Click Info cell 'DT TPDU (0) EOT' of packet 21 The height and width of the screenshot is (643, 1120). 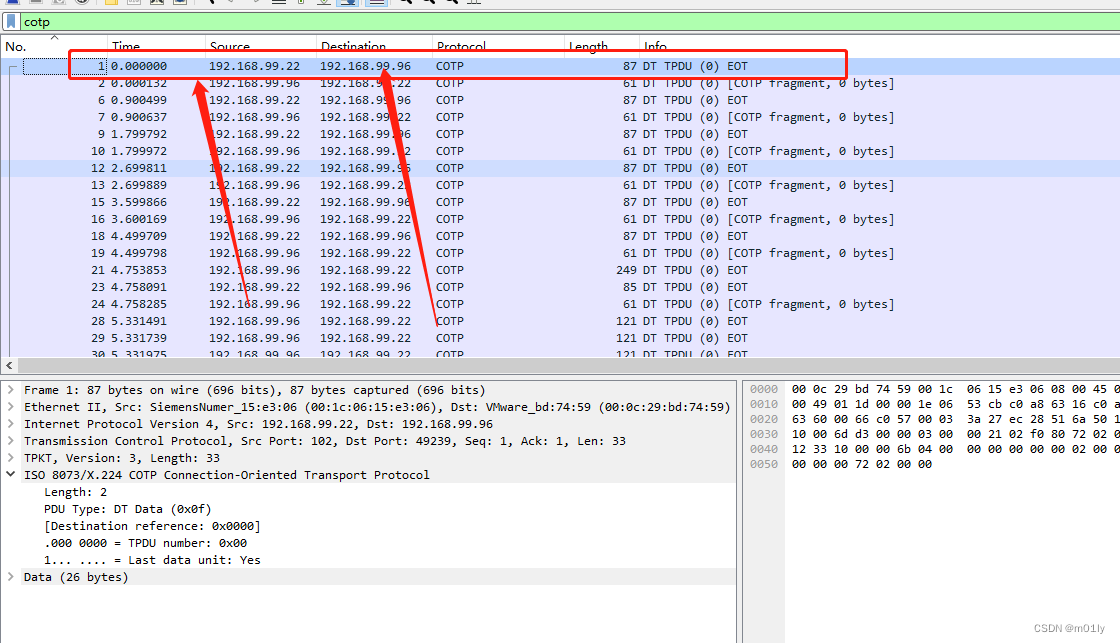pos(695,270)
